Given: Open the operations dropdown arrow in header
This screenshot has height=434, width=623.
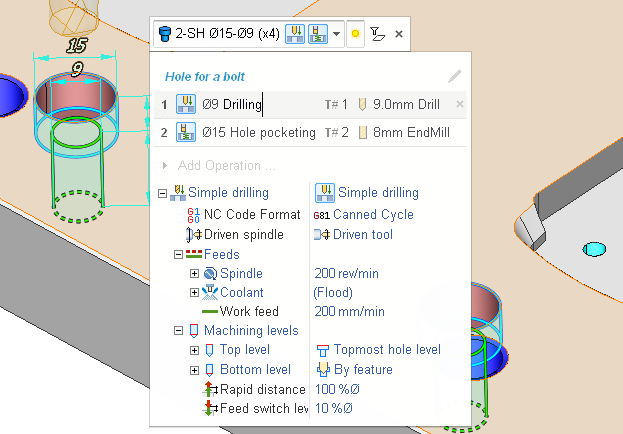Looking at the screenshot, I should (x=337, y=34).
